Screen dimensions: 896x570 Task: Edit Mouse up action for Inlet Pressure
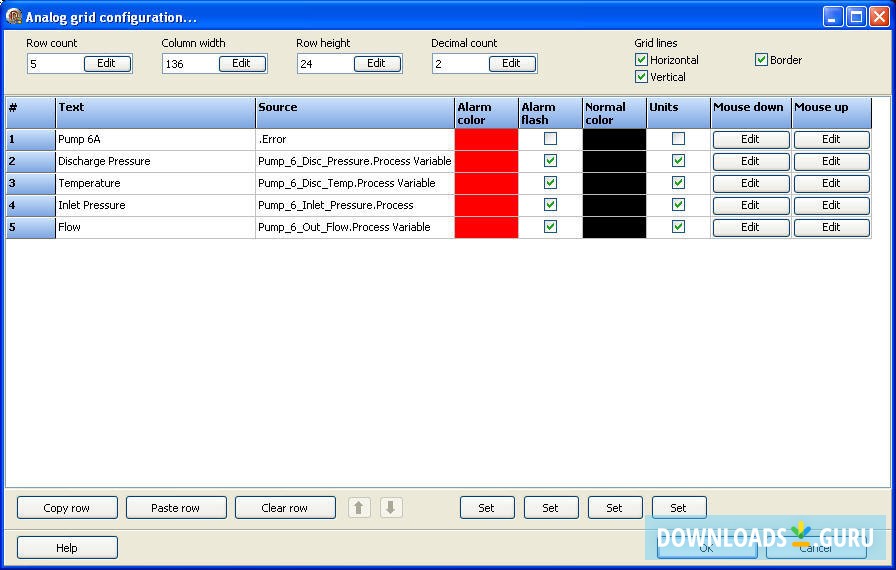pyautogui.click(x=831, y=206)
